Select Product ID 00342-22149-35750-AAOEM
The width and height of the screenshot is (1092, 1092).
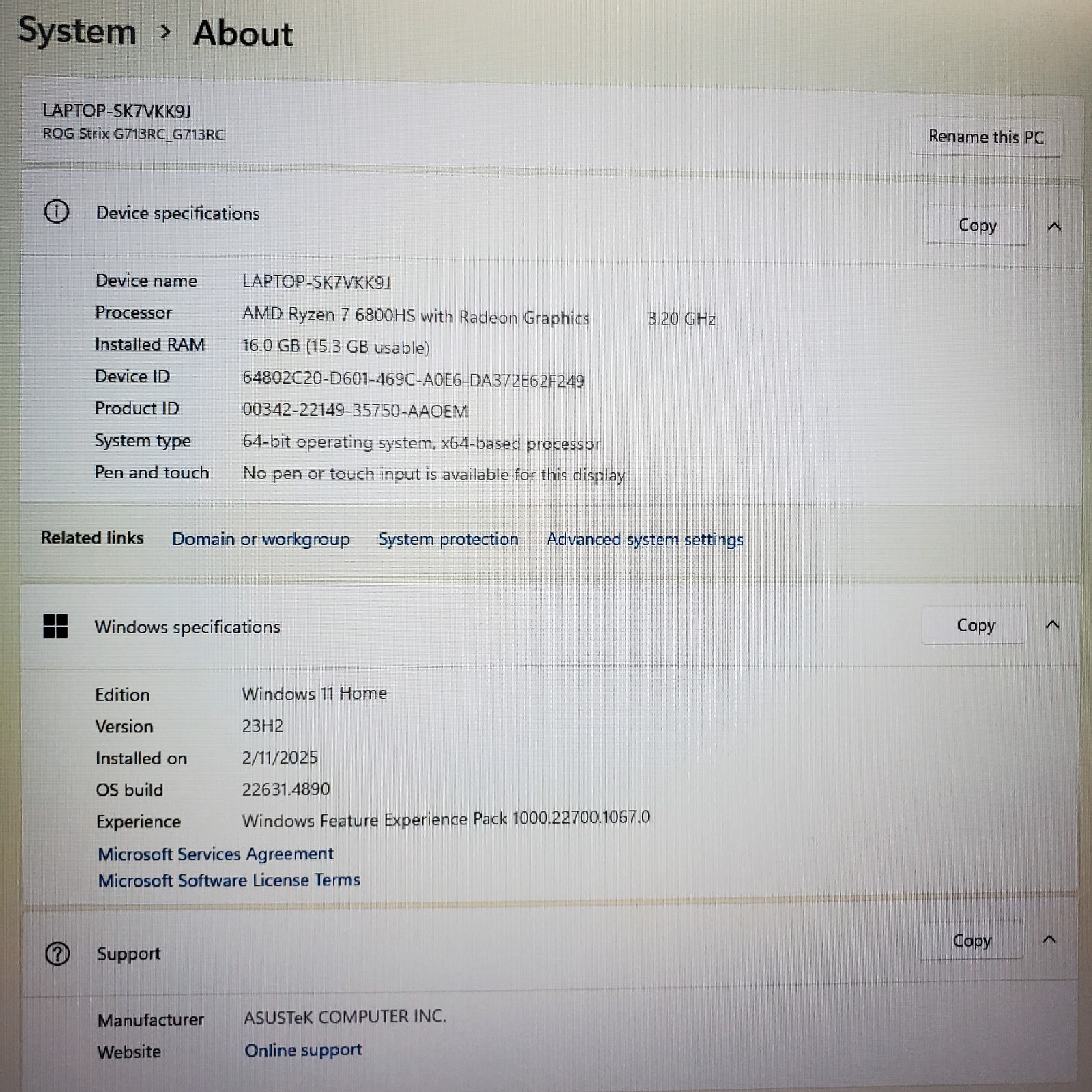tap(355, 411)
